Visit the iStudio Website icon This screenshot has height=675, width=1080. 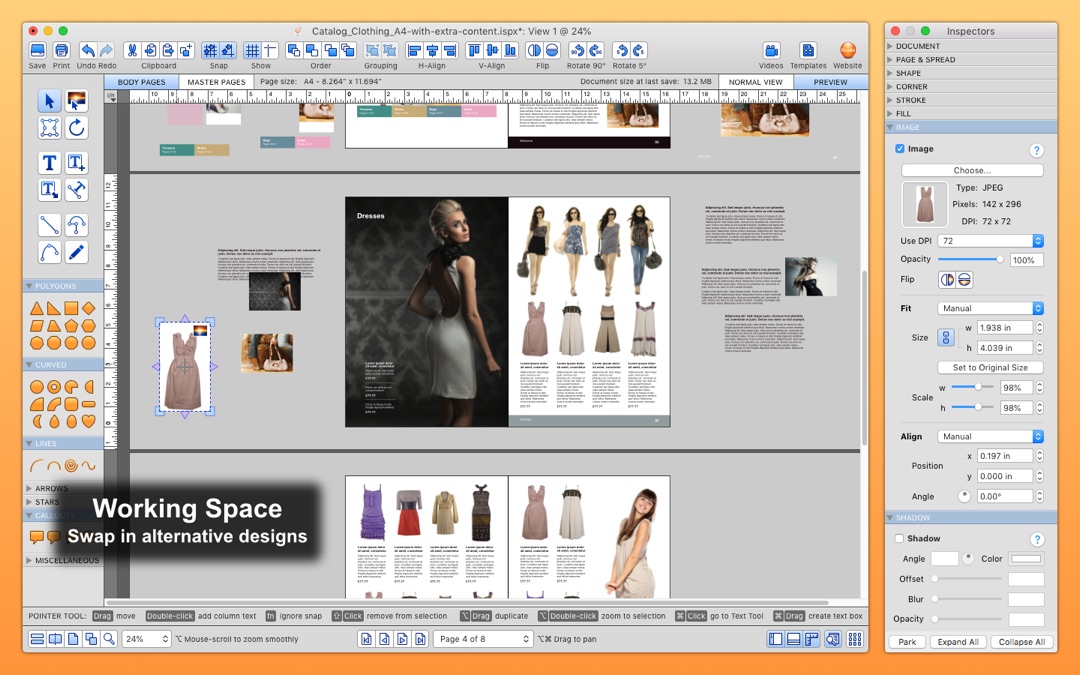848,50
